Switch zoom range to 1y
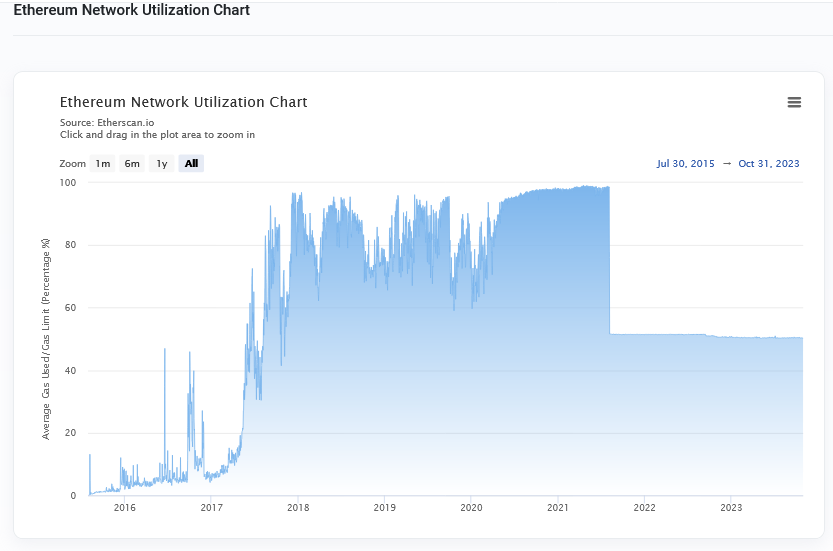Image resolution: width=833 pixels, height=551 pixels. (162, 164)
